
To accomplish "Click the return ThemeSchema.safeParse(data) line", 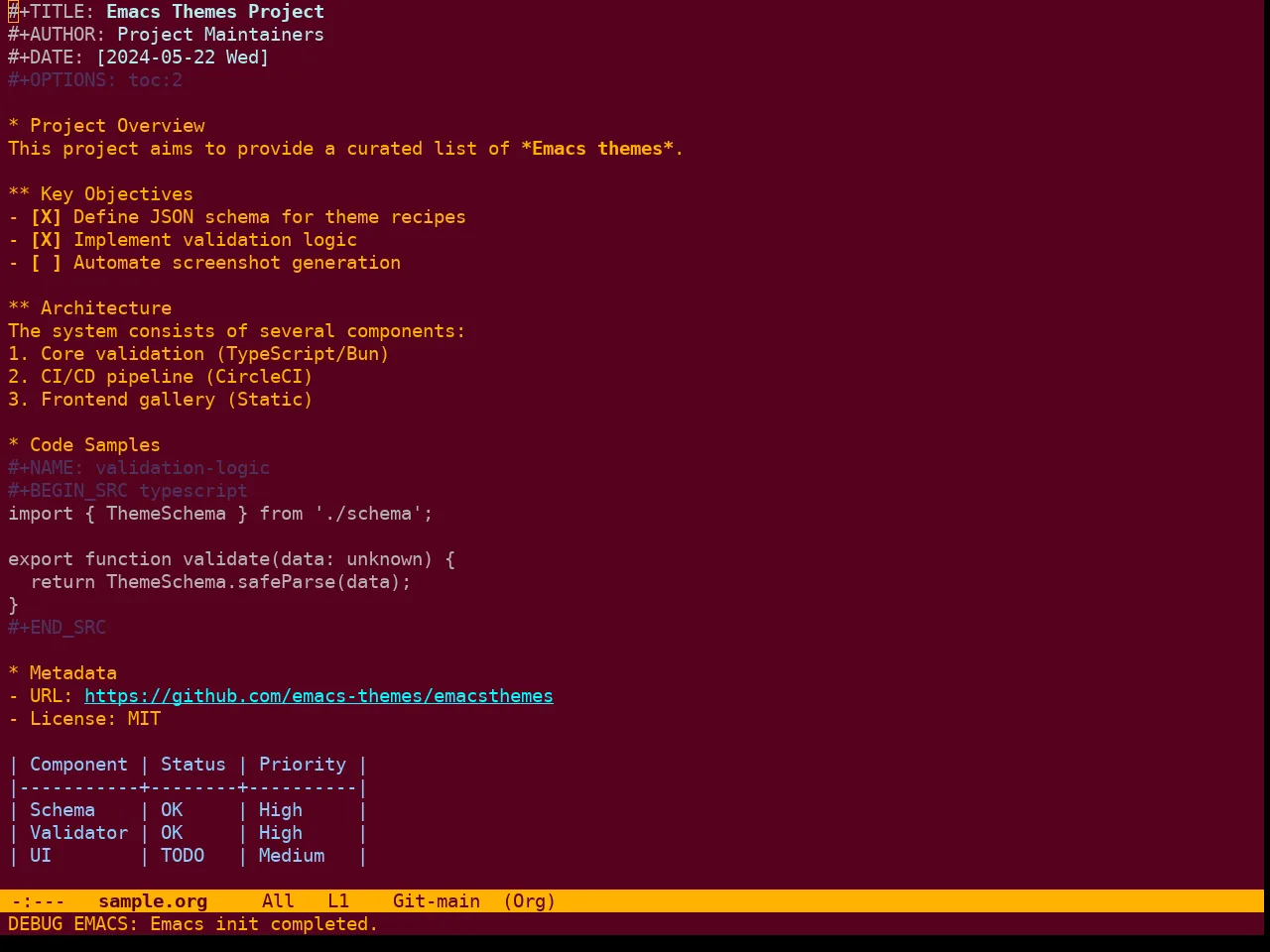I will (220, 582).
